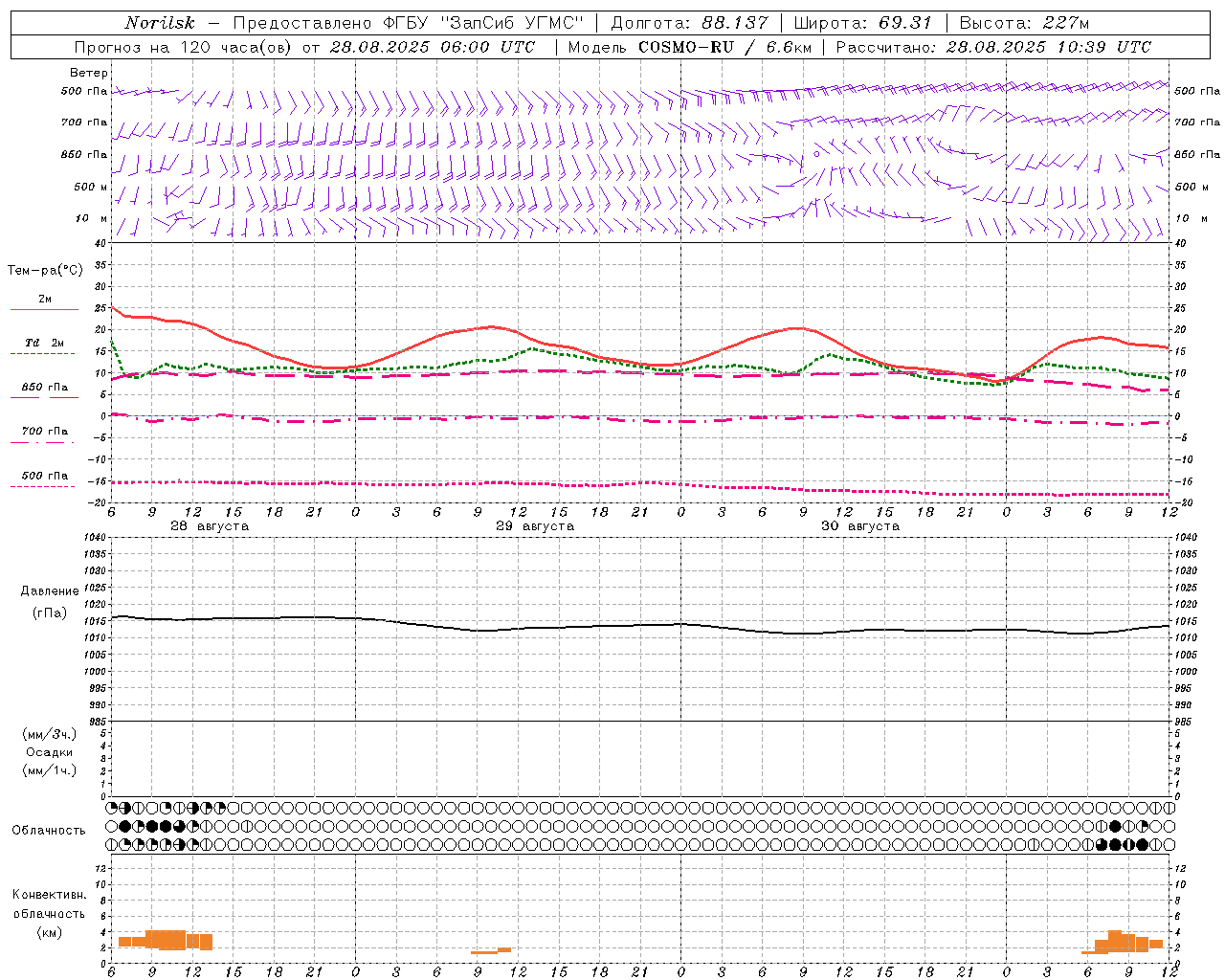Click the 29 августа date label
The height and width of the screenshot is (980, 1225).
coord(535,526)
